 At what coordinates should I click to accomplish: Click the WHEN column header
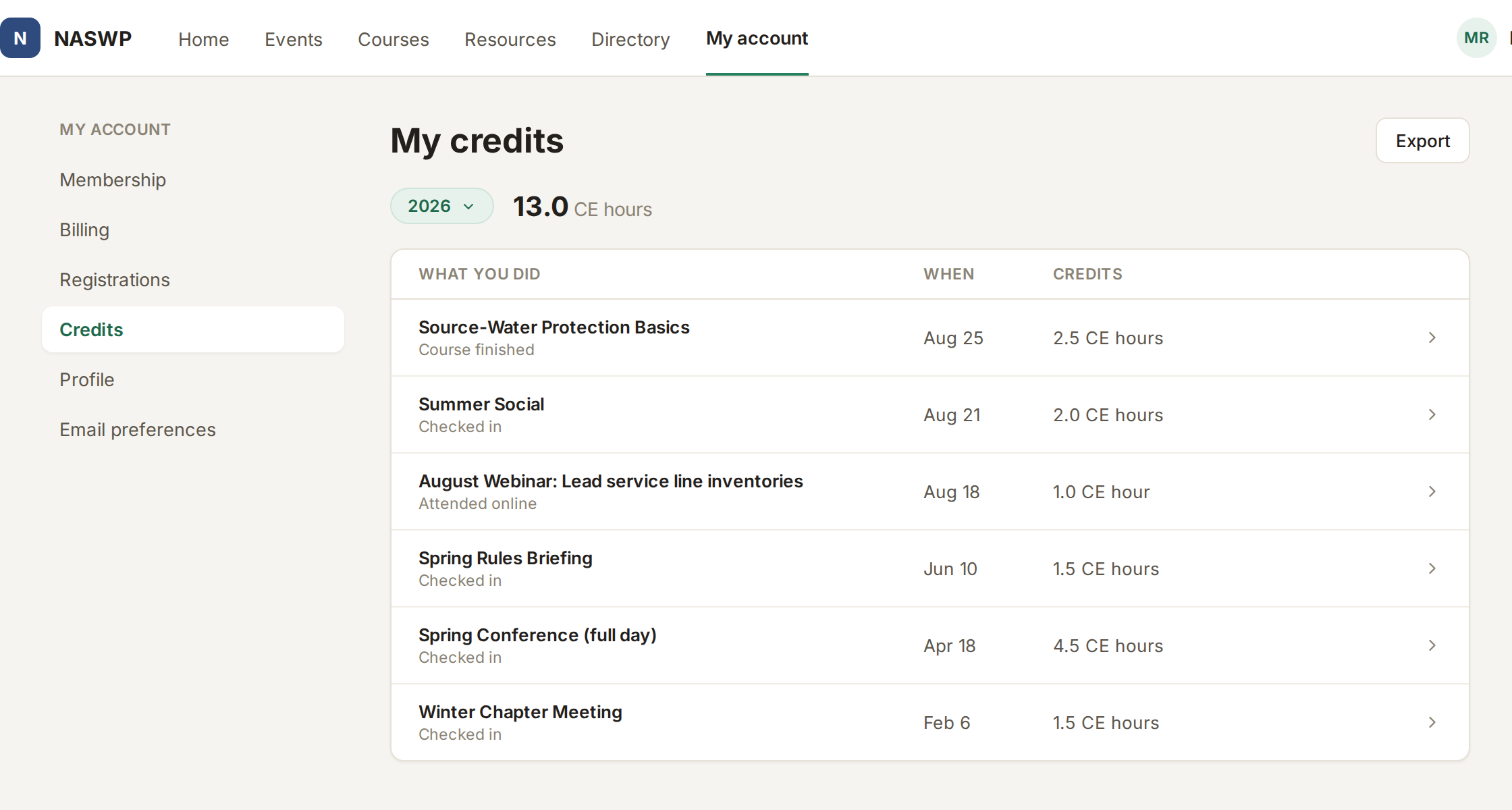[x=949, y=274]
